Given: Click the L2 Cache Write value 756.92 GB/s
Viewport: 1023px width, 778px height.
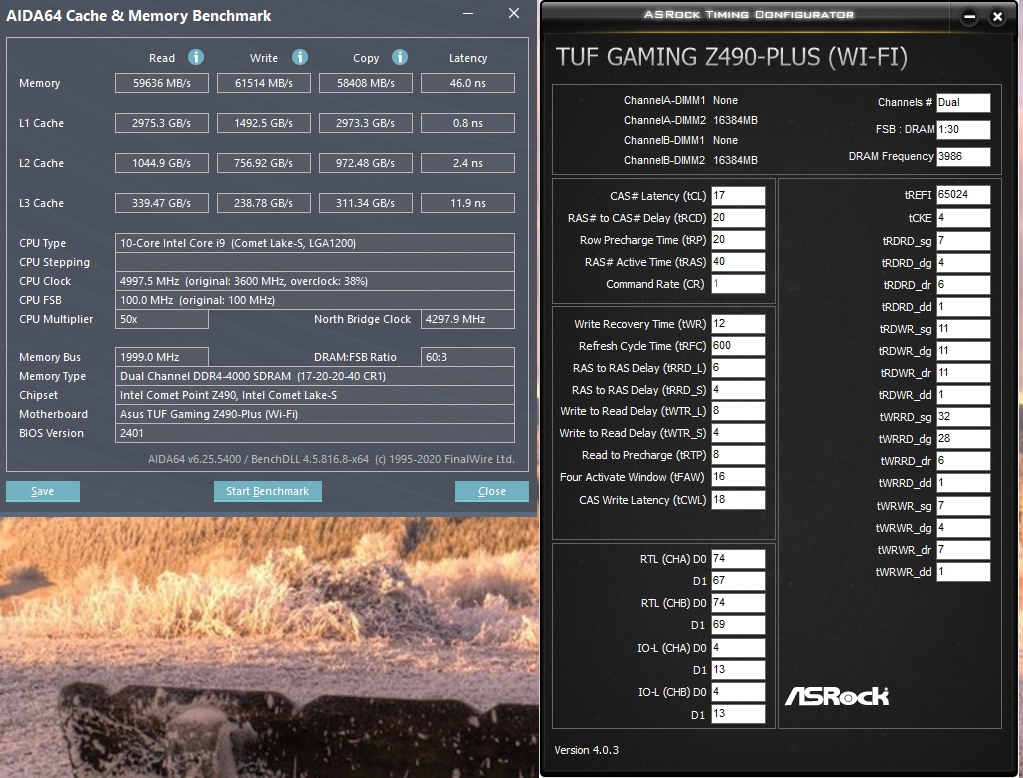Looking at the screenshot, I should tap(264, 163).
